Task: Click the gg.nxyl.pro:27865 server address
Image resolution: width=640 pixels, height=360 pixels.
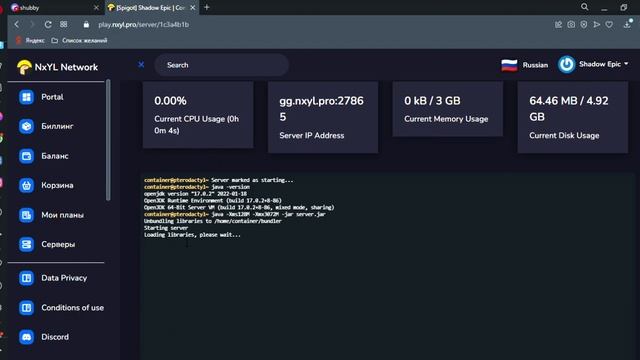Action: (x=321, y=109)
